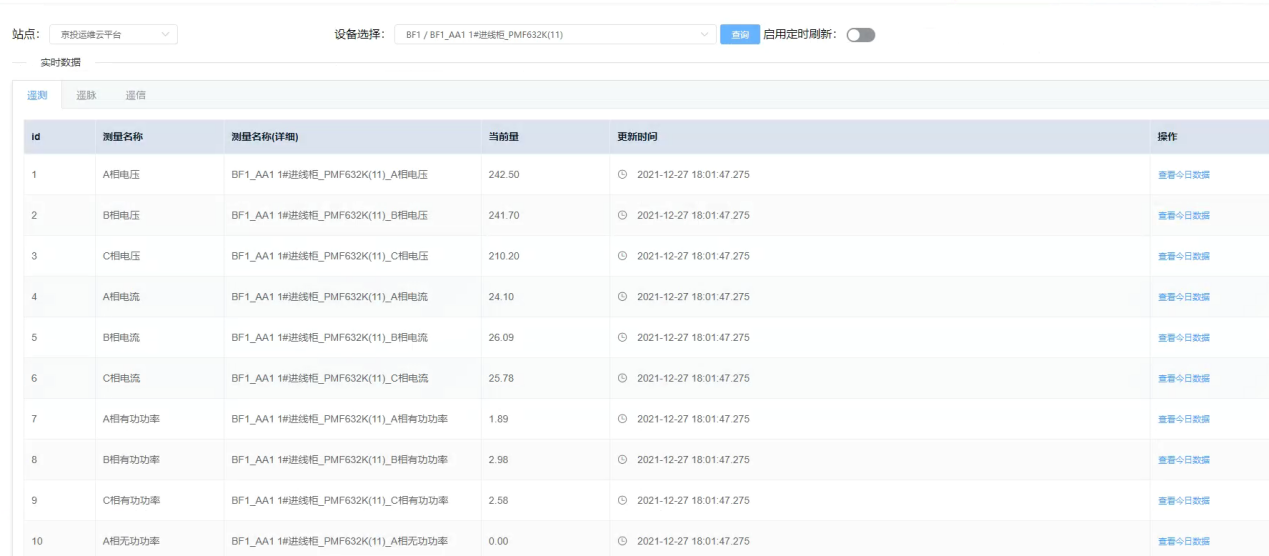Click the clock icon in the B相电流 row

pos(623,338)
